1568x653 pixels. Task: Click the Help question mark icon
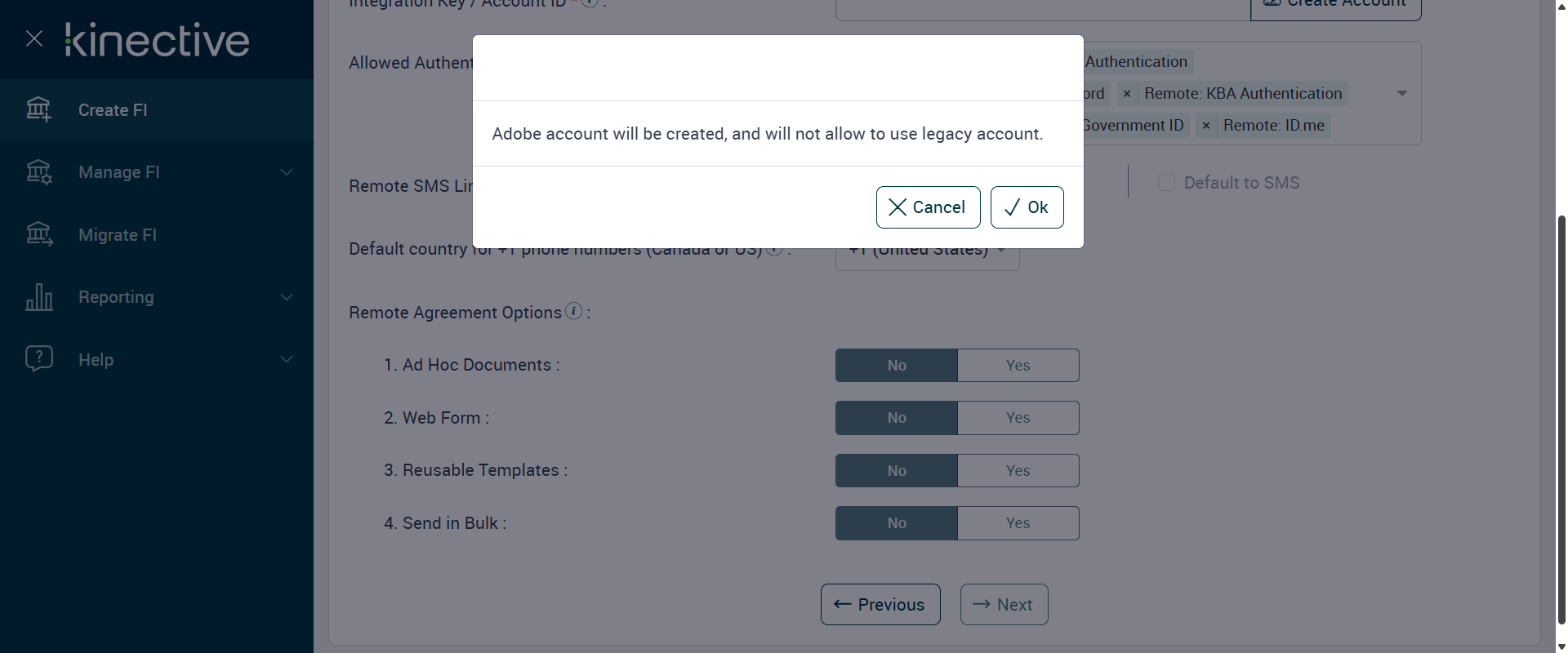[38, 359]
